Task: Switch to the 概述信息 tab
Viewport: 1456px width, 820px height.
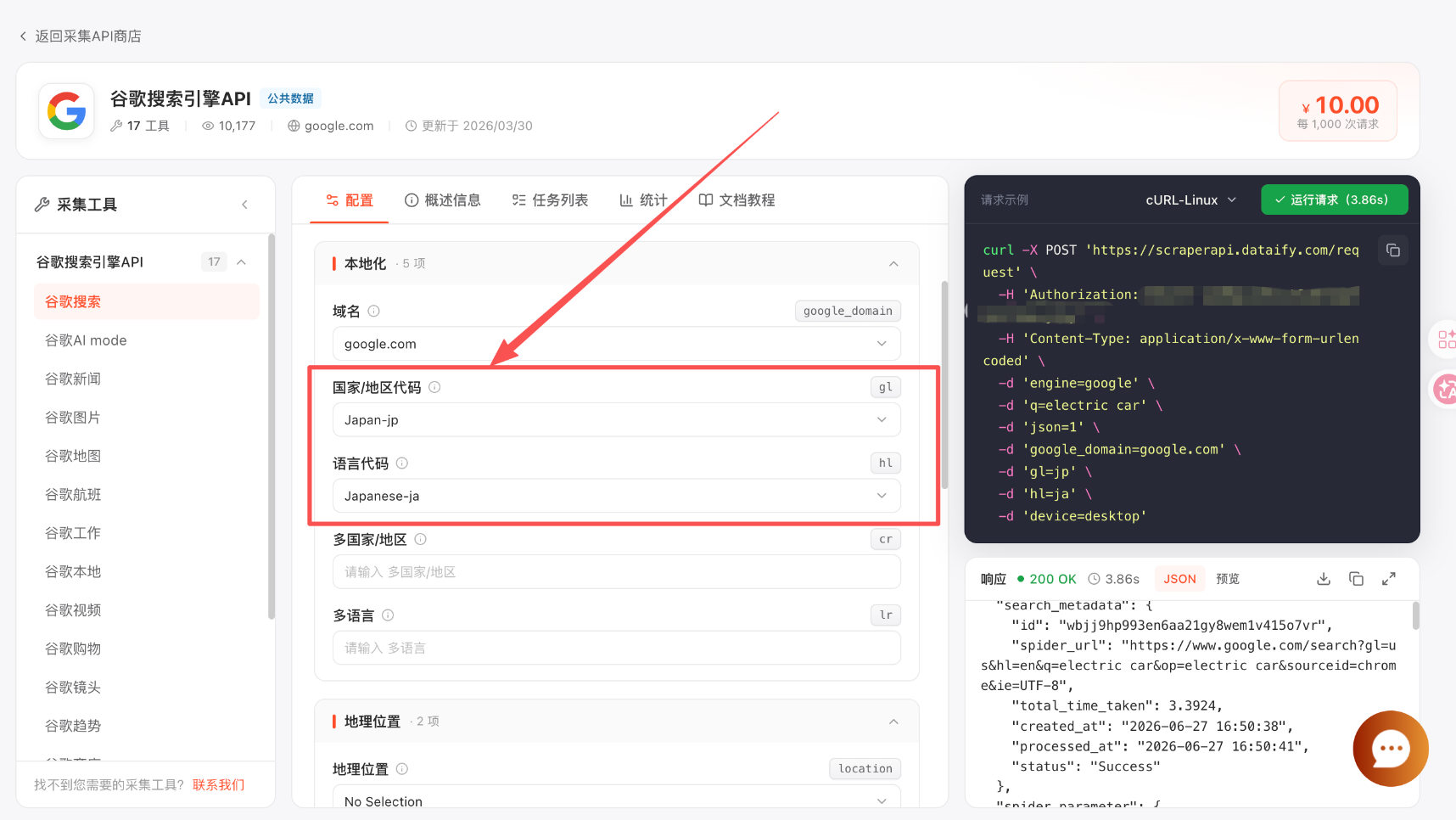Action: (443, 200)
